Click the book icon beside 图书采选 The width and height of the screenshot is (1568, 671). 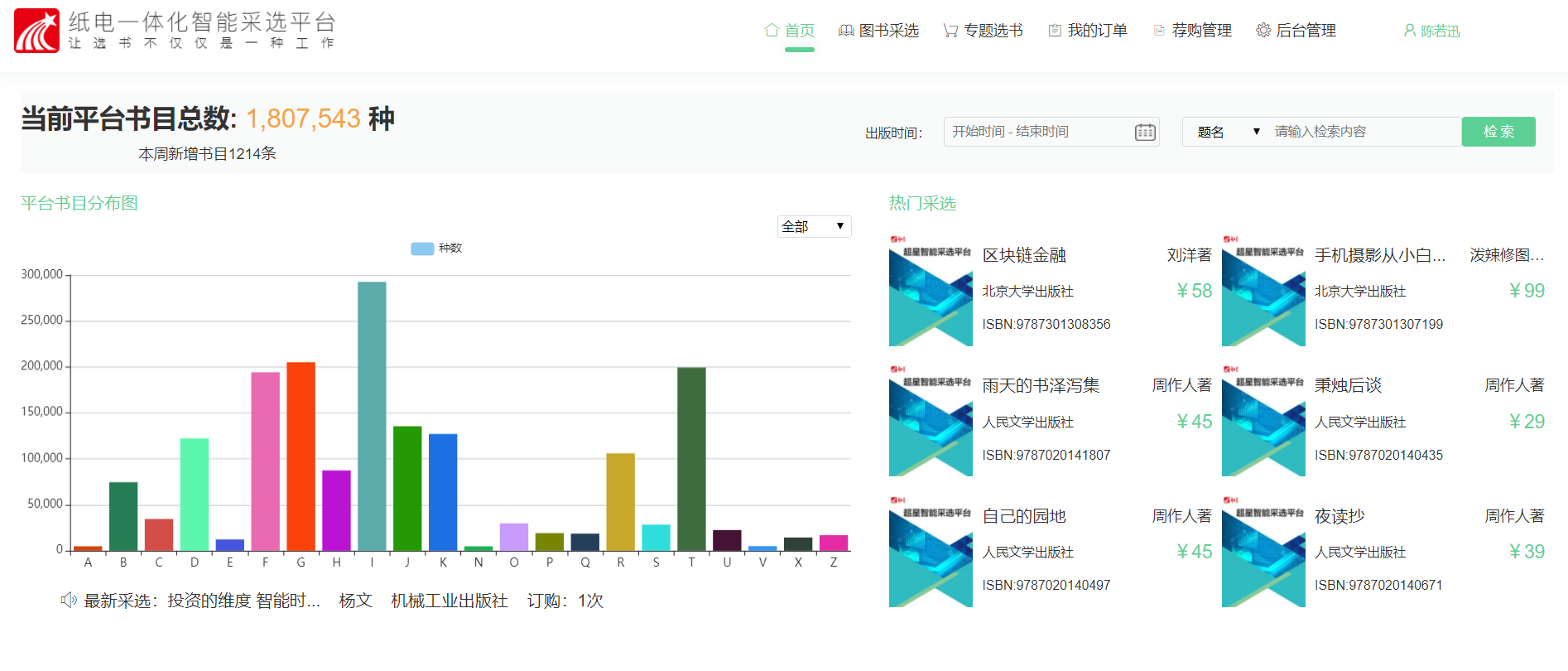[846, 31]
